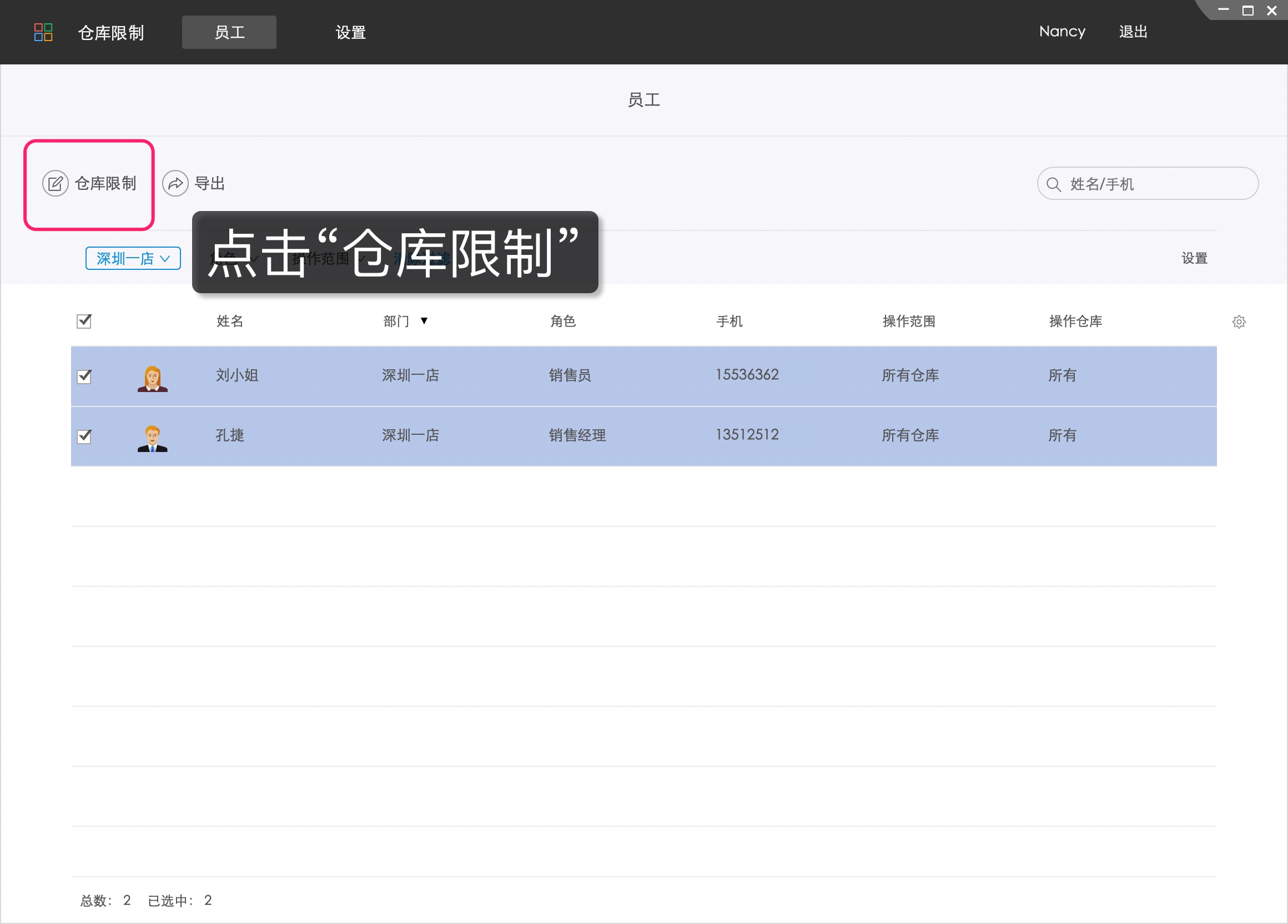1288x924 pixels.
Task: Click 退出 to log out
Action: (1133, 32)
